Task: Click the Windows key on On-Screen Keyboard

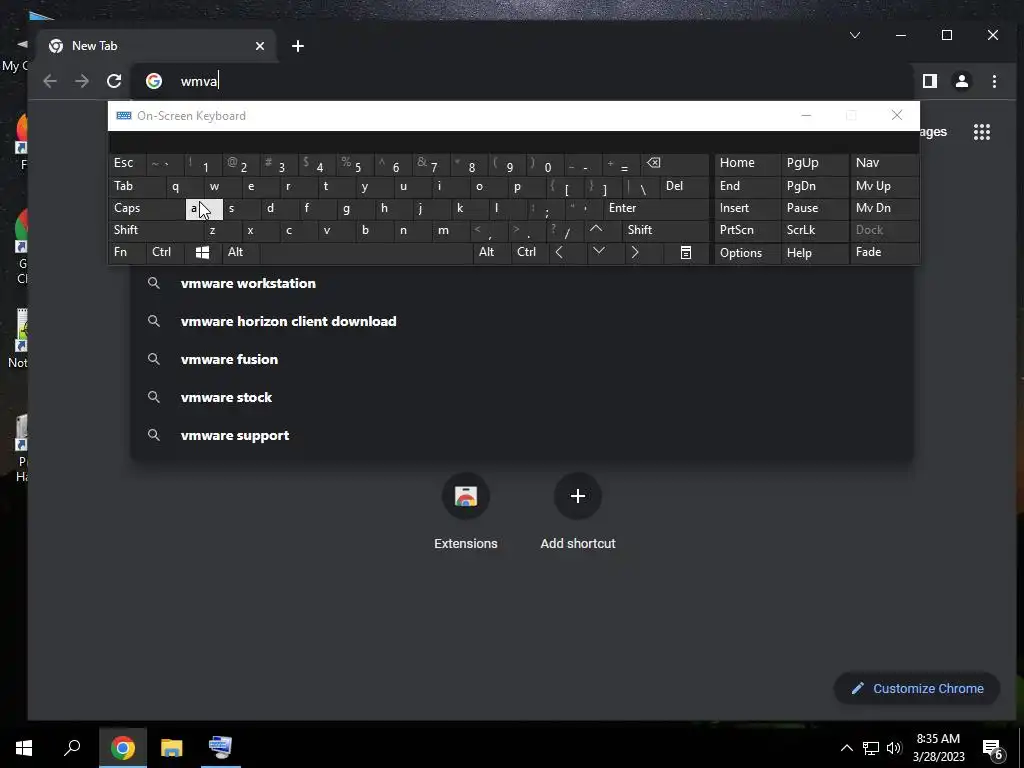Action: pyautogui.click(x=202, y=253)
